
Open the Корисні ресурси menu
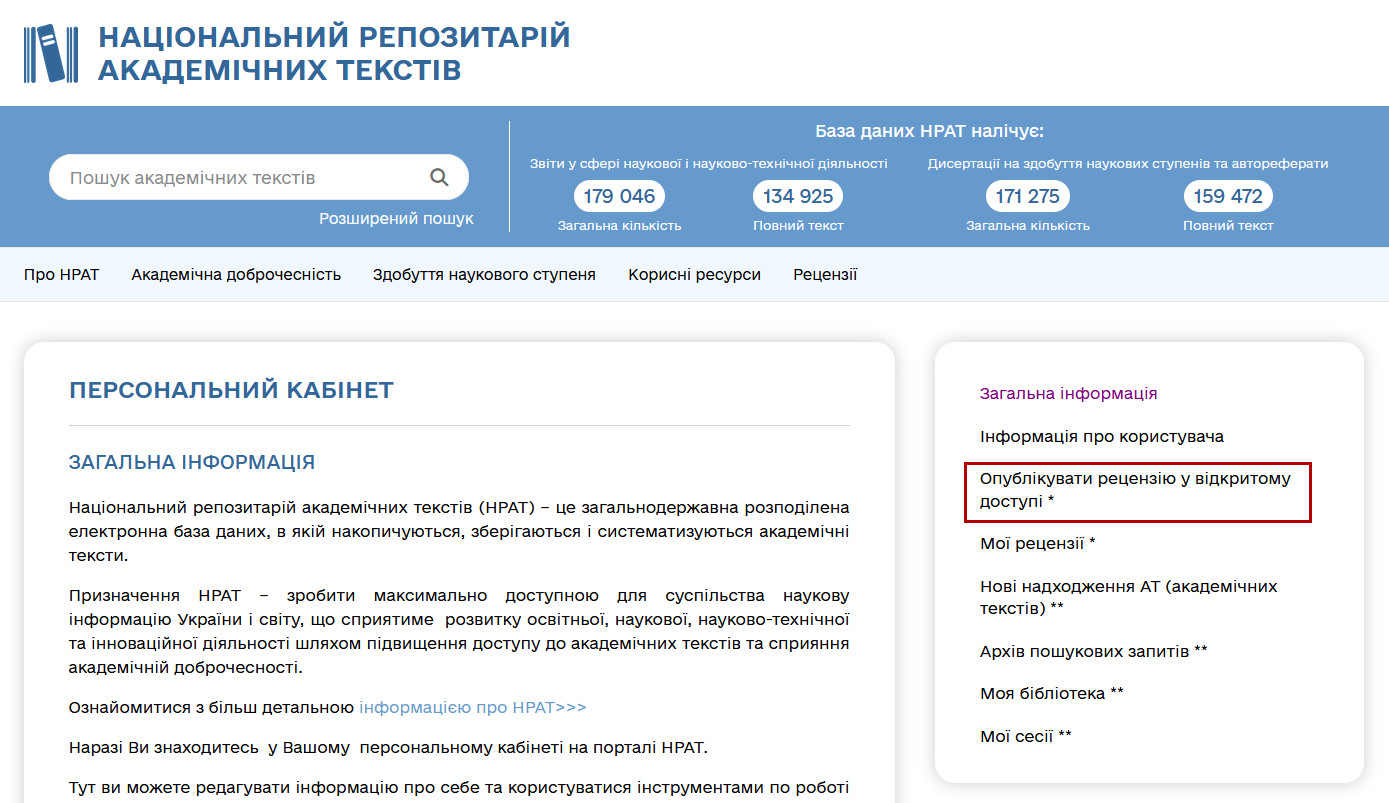click(x=694, y=274)
